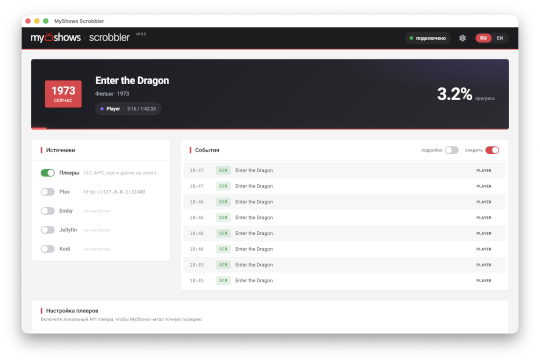Image resolution: width=540 pixels, height=362 pixels.
Task: Enable the Emby source toggle
Action: click(x=48, y=211)
